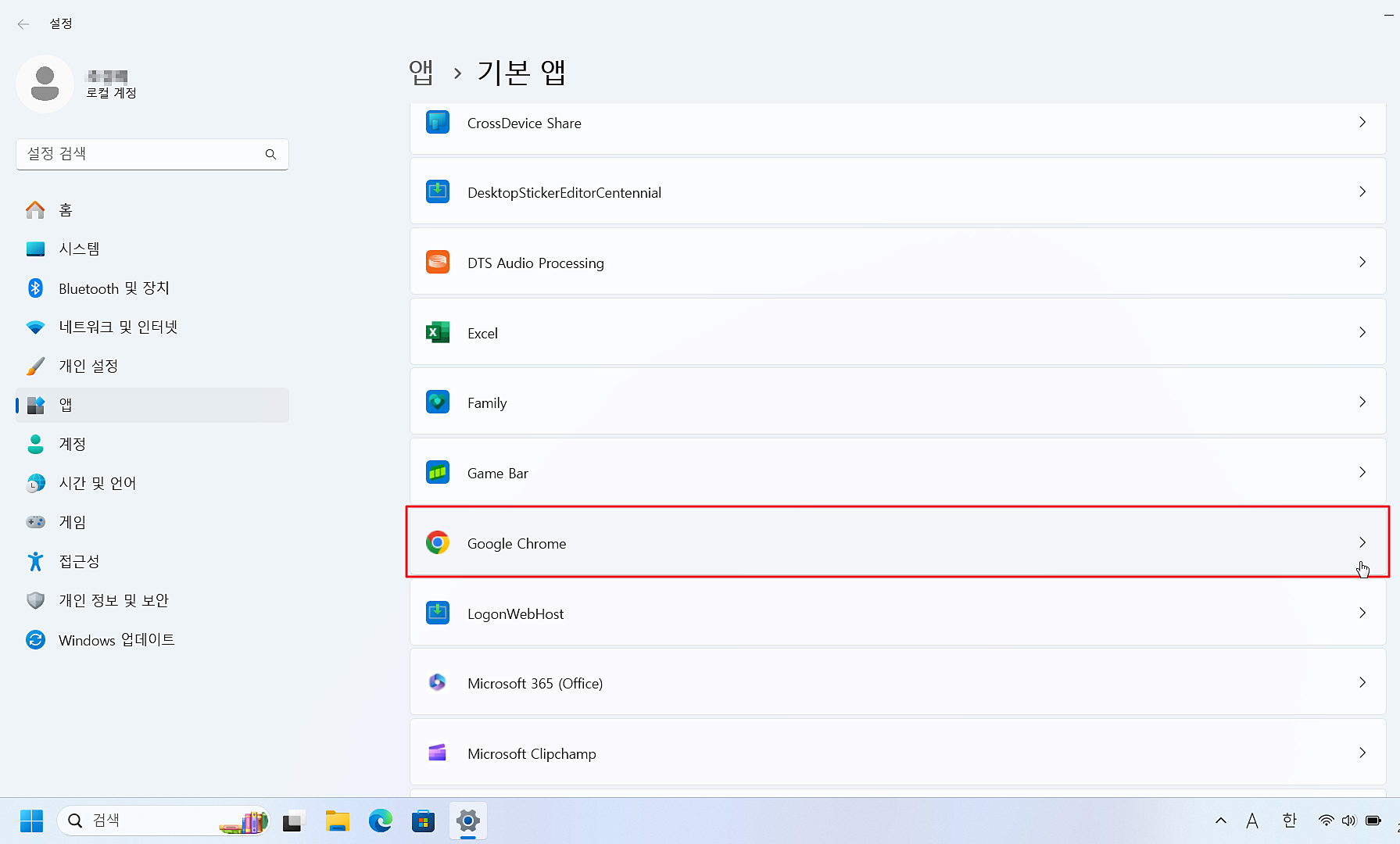This screenshot has height=844, width=1400.
Task: Open Microsoft Edge from taskbar
Action: pos(381,821)
